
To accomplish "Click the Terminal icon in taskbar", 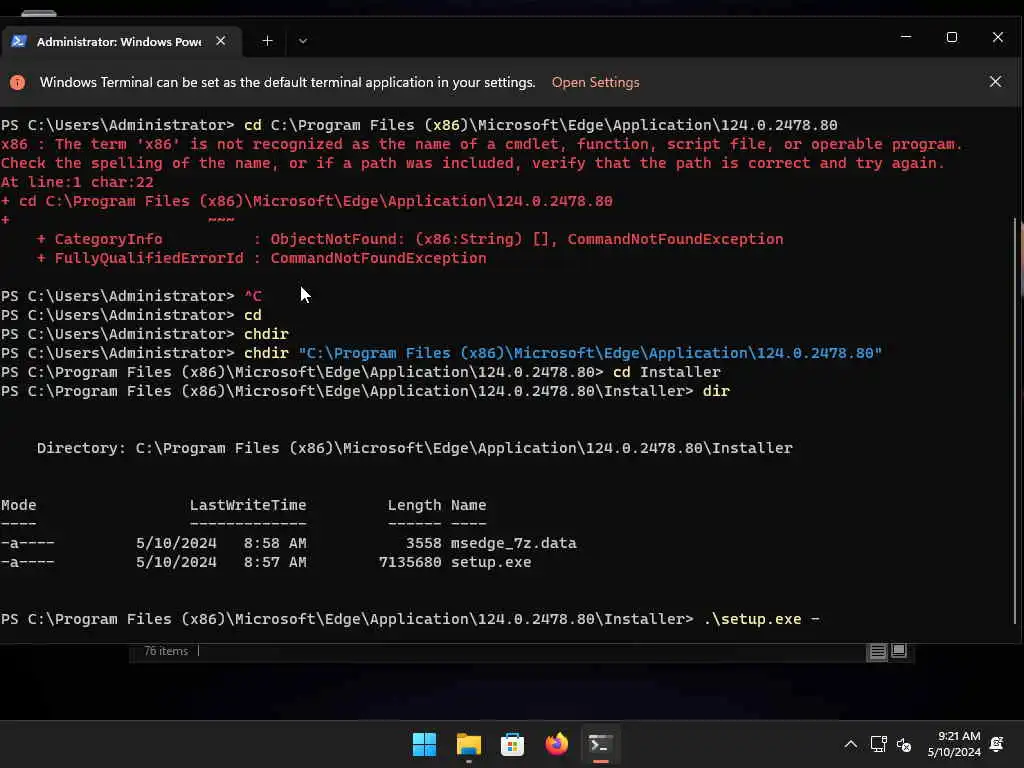I will click(601, 744).
